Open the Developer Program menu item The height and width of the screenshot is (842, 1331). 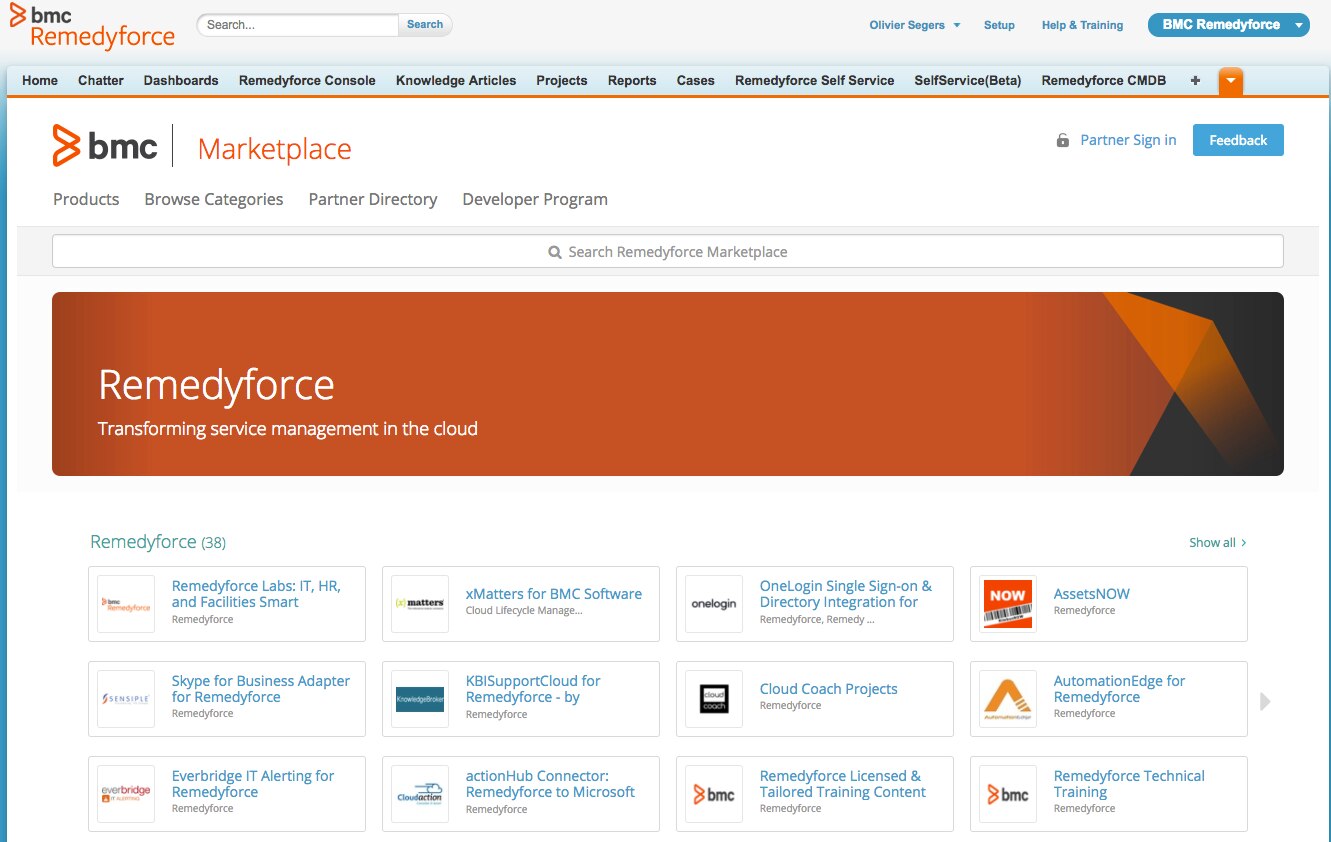click(x=535, y=199)
